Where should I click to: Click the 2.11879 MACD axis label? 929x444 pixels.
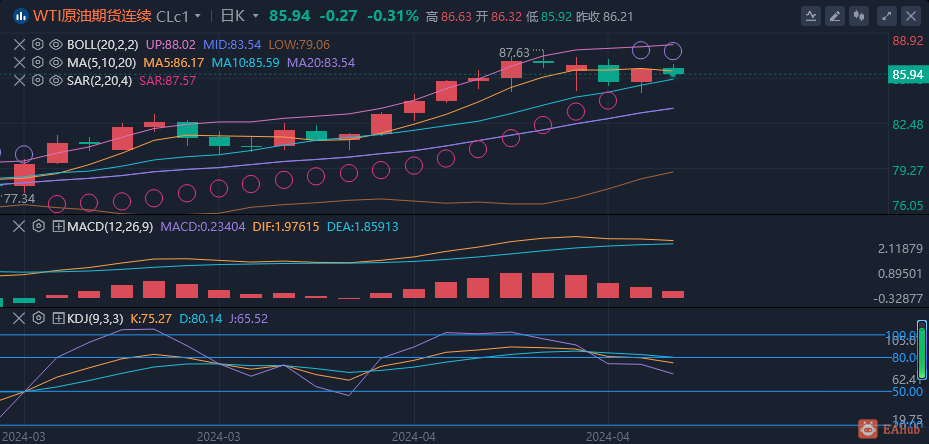point(900,248)
